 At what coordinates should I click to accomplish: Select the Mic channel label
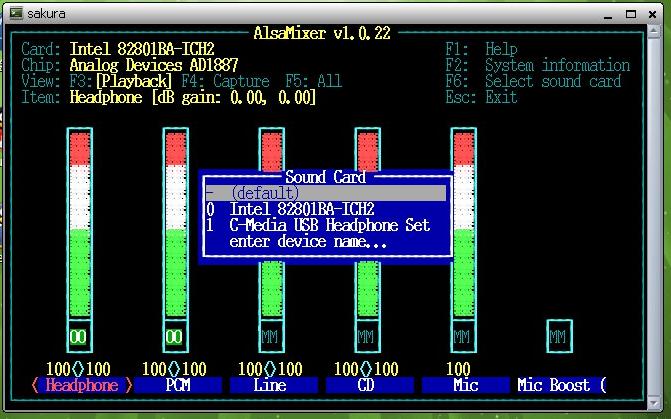point(466,386)
